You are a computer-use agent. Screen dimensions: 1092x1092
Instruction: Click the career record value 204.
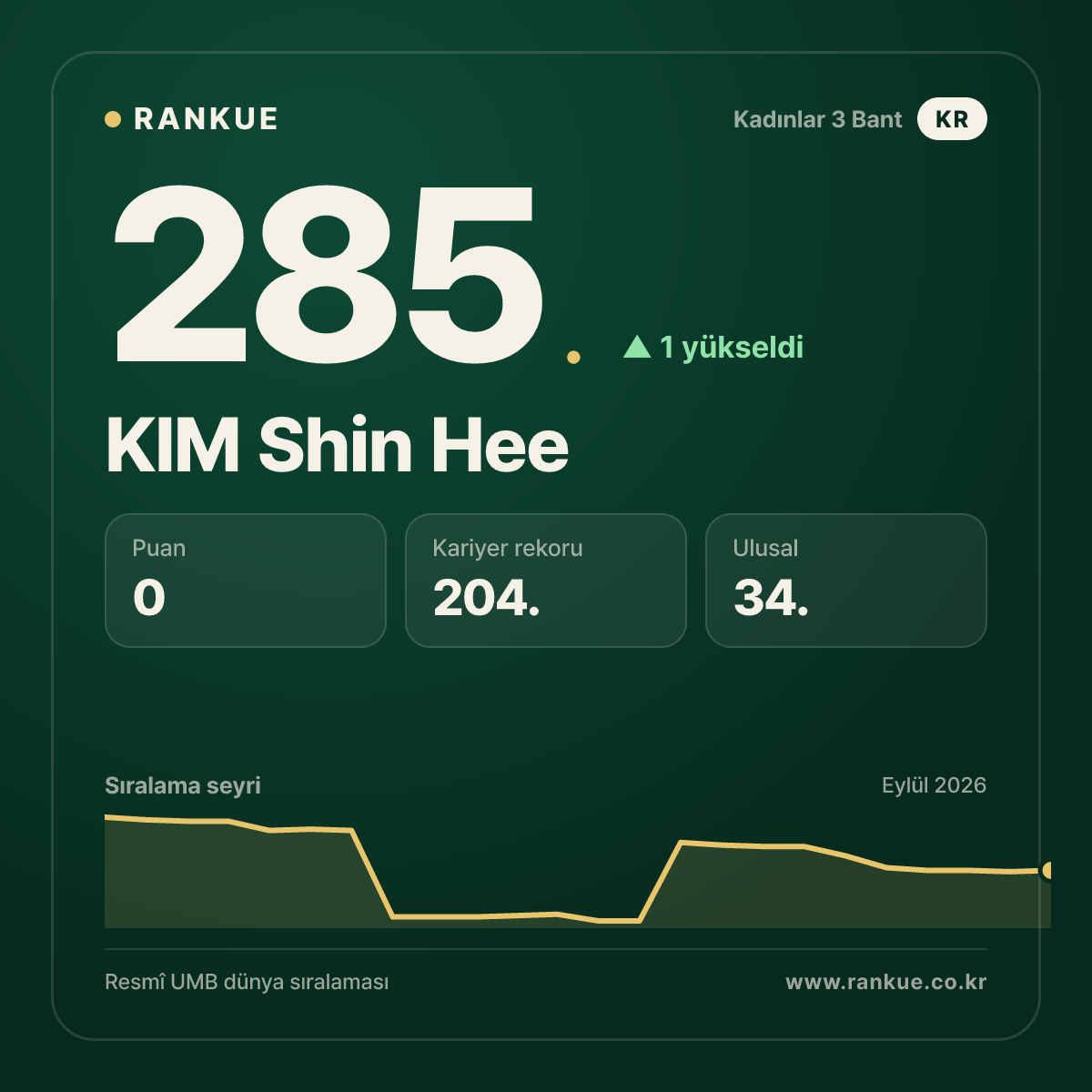point(487,598)
